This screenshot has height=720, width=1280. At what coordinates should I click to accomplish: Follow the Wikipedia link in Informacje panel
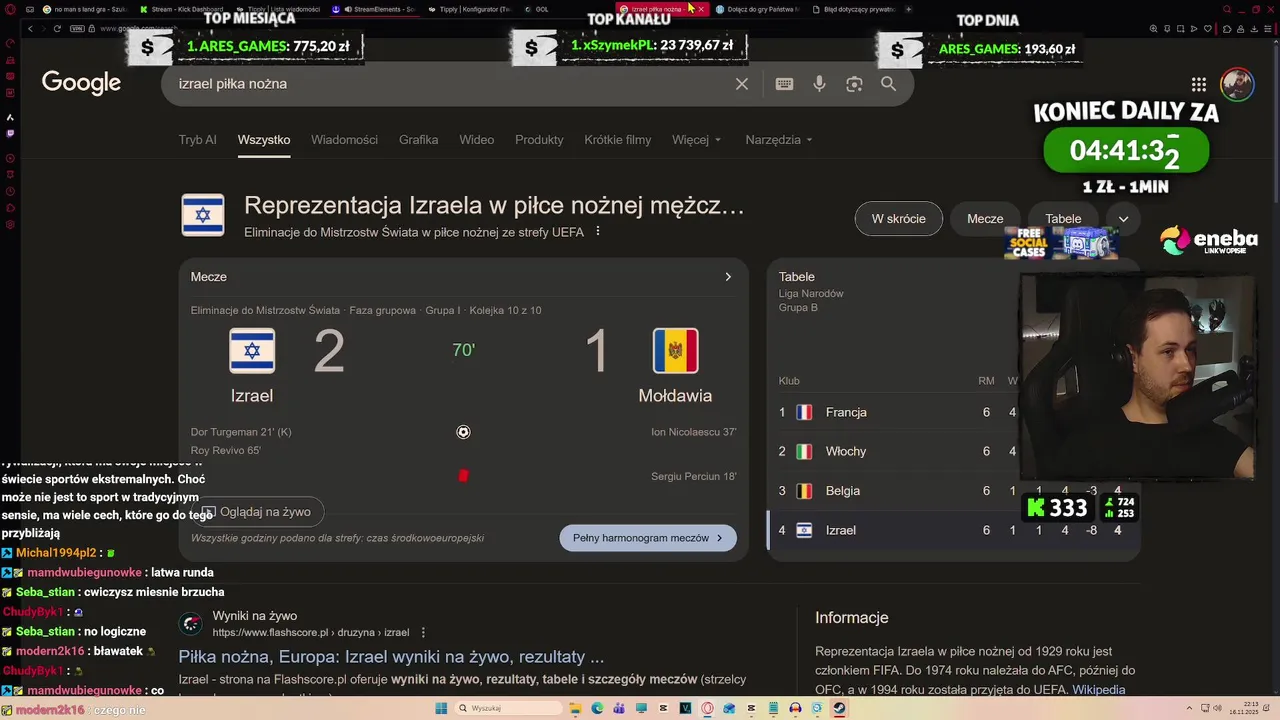[x=1099, y=690]
